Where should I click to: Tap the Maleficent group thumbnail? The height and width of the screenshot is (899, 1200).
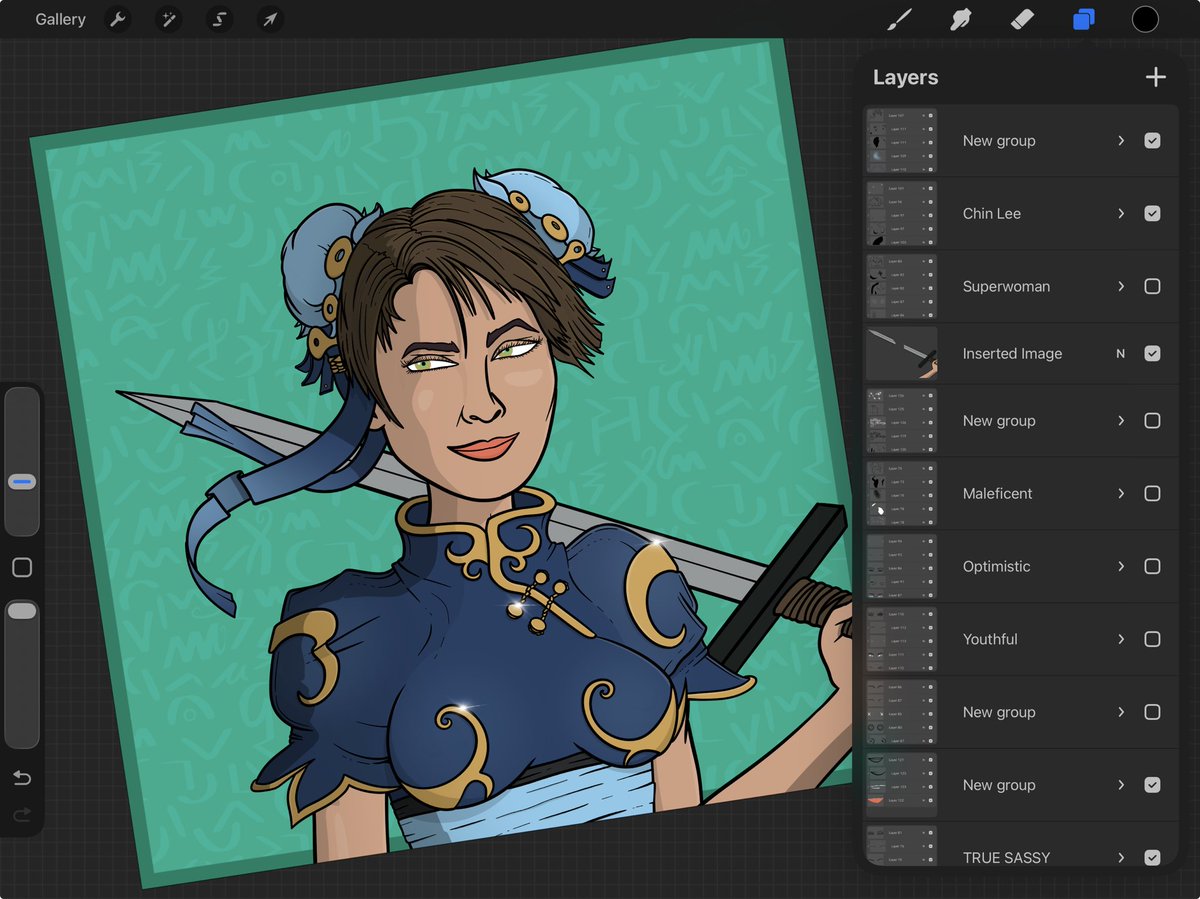[901, 493]
